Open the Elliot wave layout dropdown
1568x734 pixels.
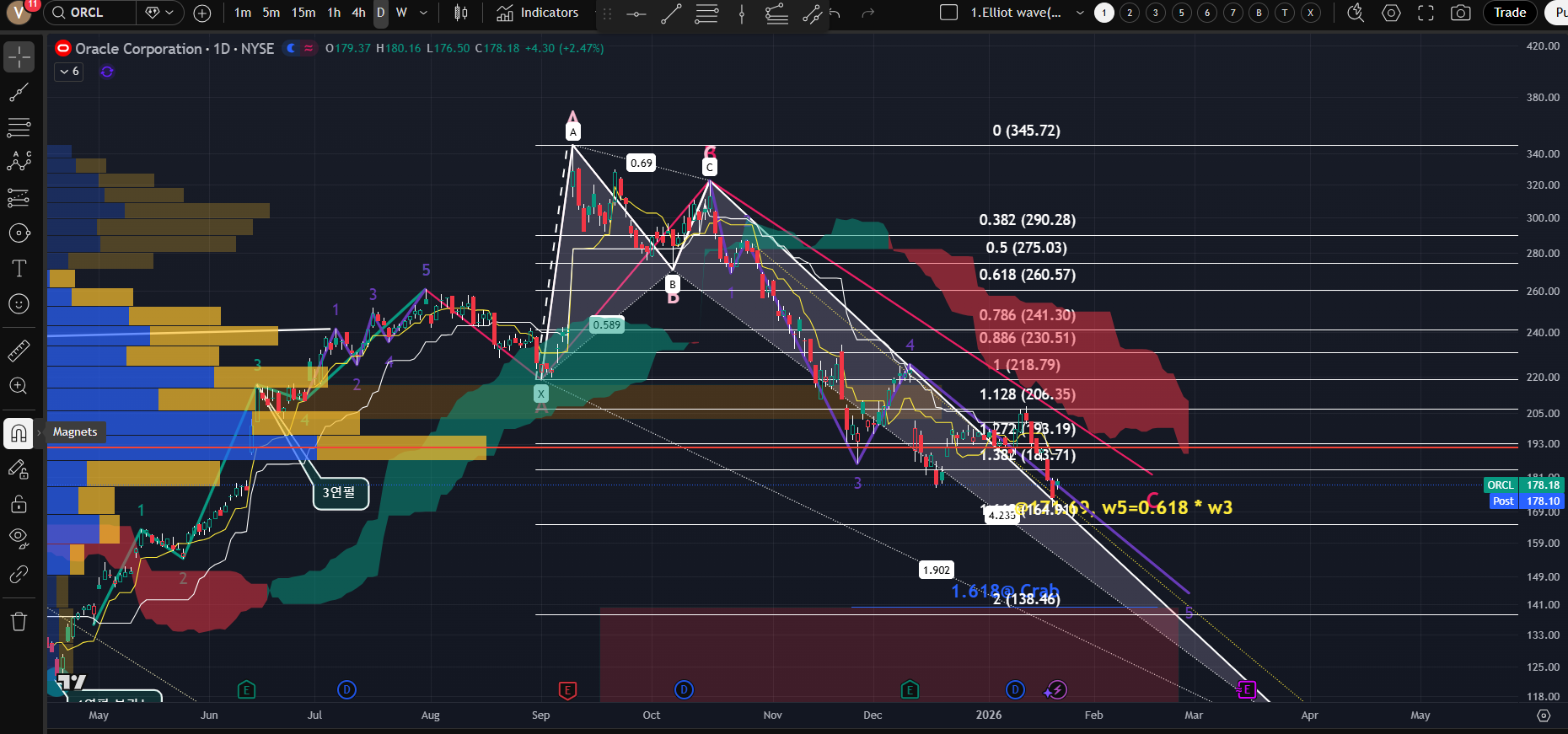[1080, 13]
